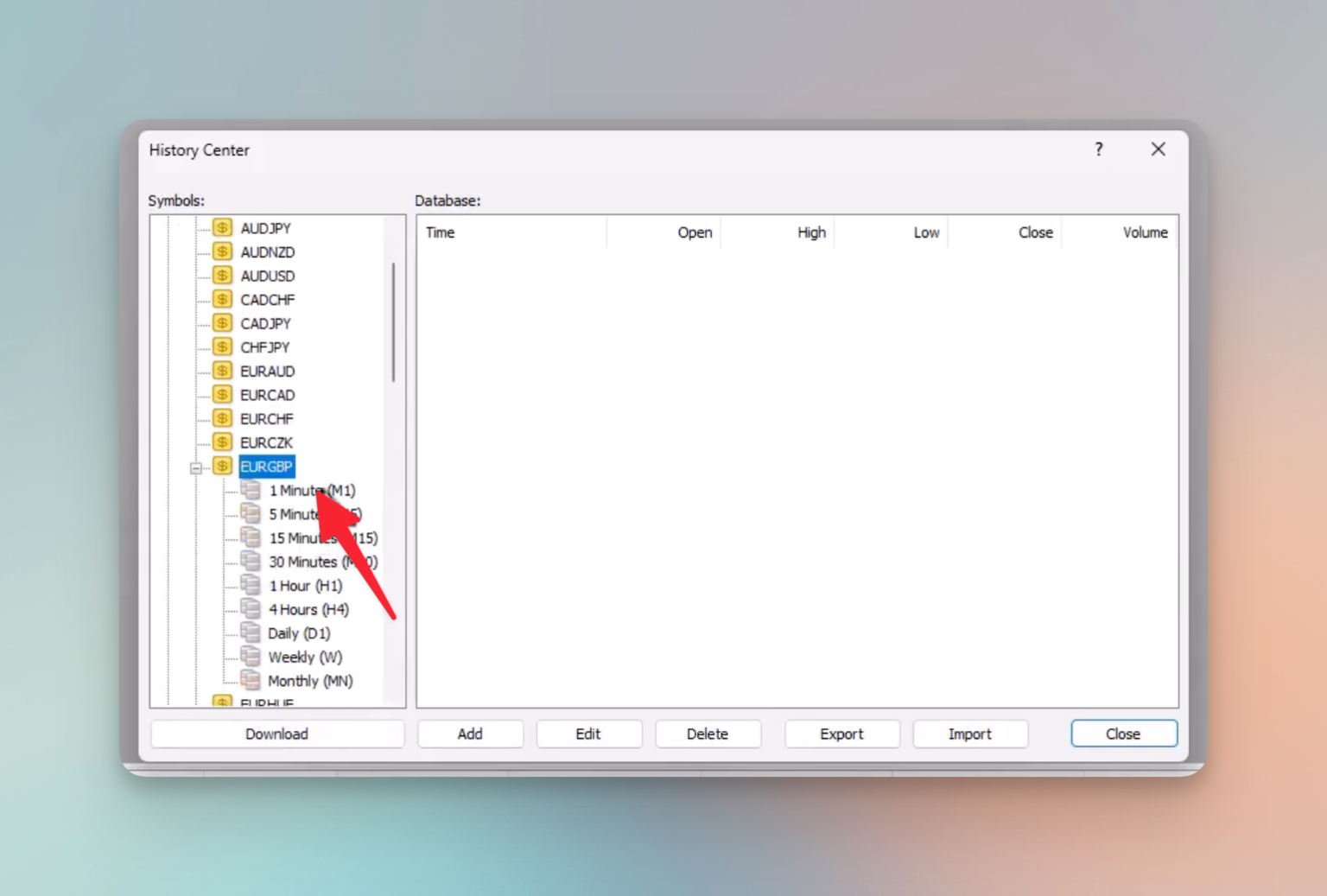Click the dollar icon next to EURCZK

point(222,442)
